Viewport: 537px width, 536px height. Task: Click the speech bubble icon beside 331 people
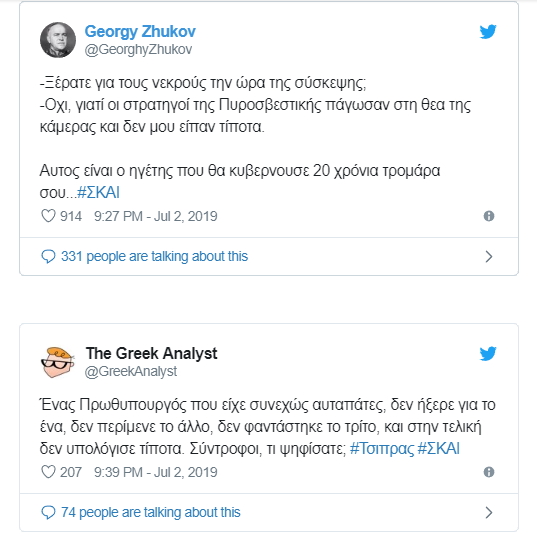tap(48, 257)
